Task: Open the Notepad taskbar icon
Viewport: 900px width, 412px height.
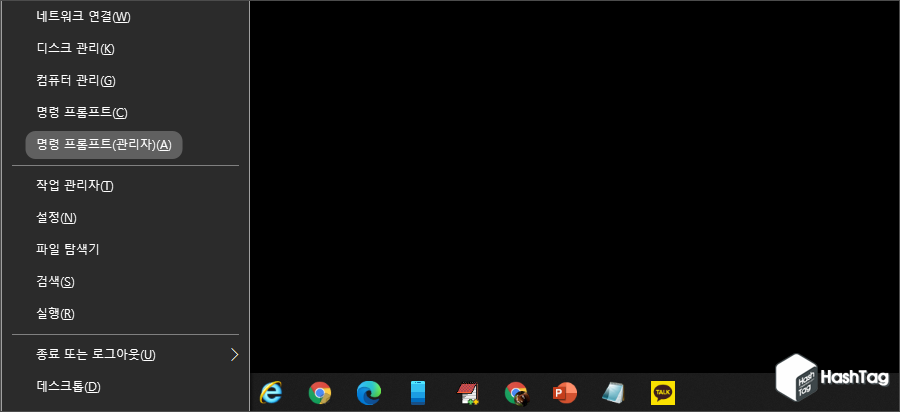Action: click(x=614, y=393)
